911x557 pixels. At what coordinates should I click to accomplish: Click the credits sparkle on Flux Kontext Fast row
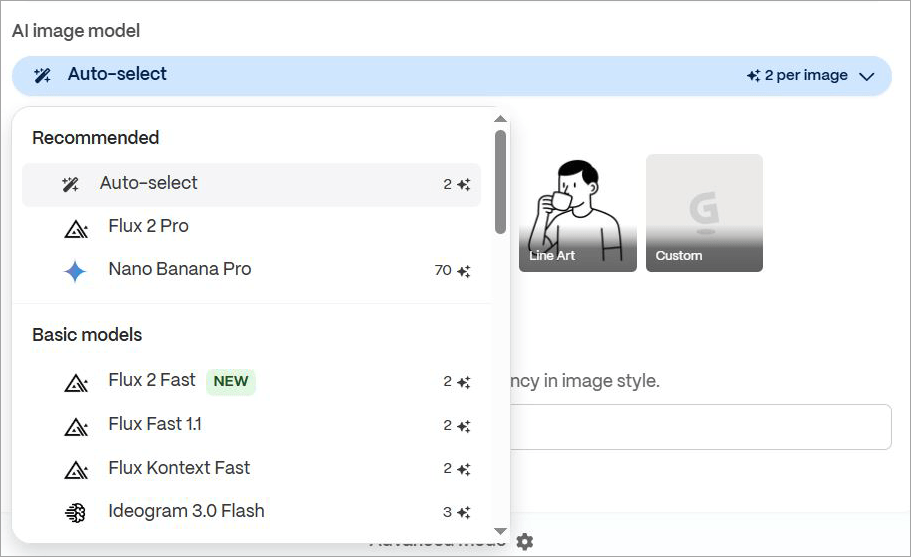coord(463,469)
